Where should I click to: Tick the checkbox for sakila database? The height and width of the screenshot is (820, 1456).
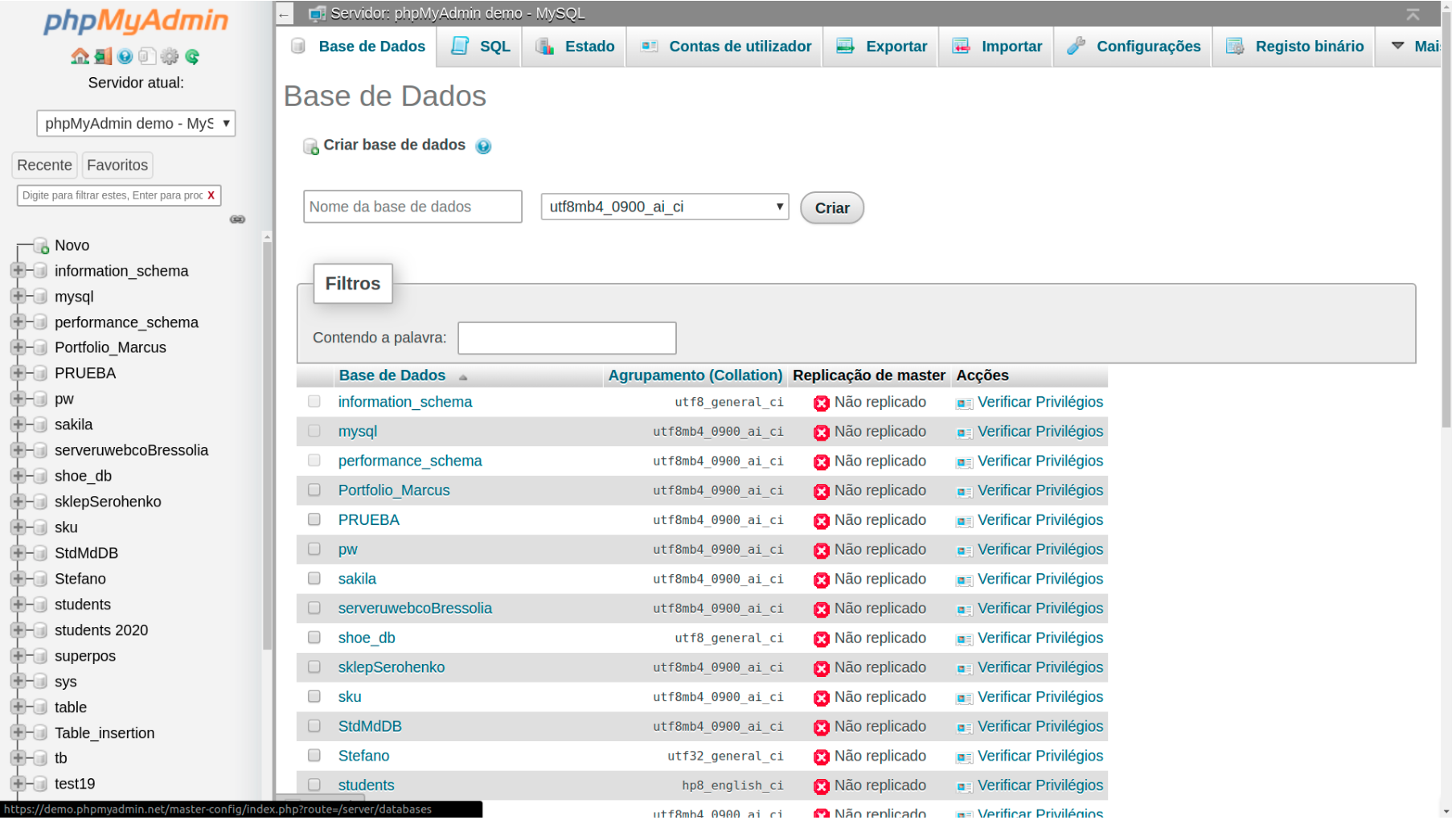click(314, 579)
